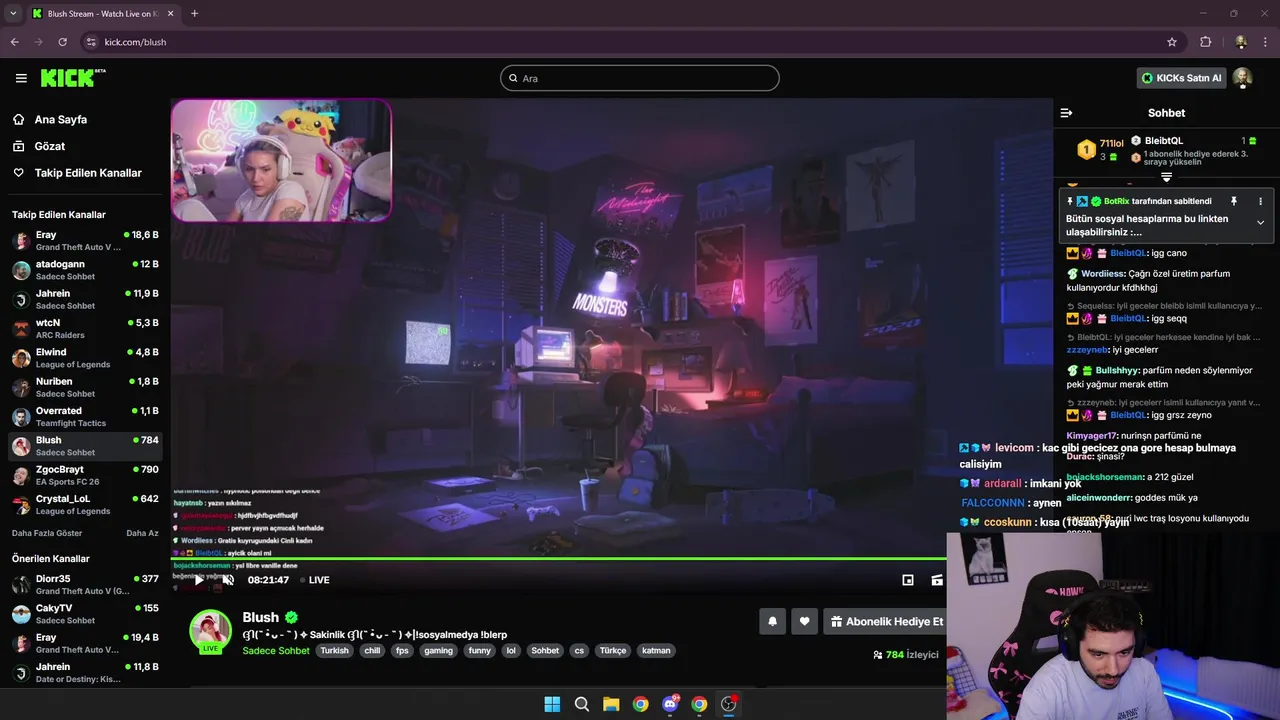
Task: Open recommended channel Diorr35
Action: 85,584
